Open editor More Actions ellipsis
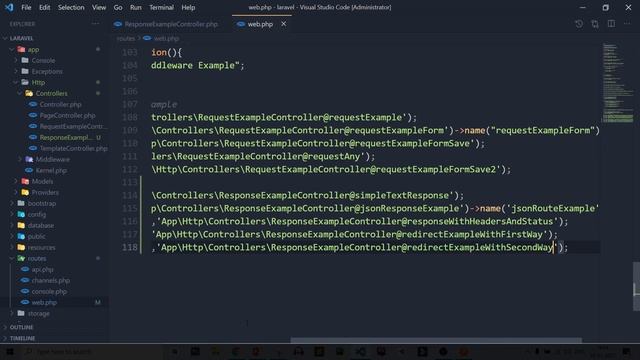The height and width of the screenshot is (360, 640). pos(627,24)
